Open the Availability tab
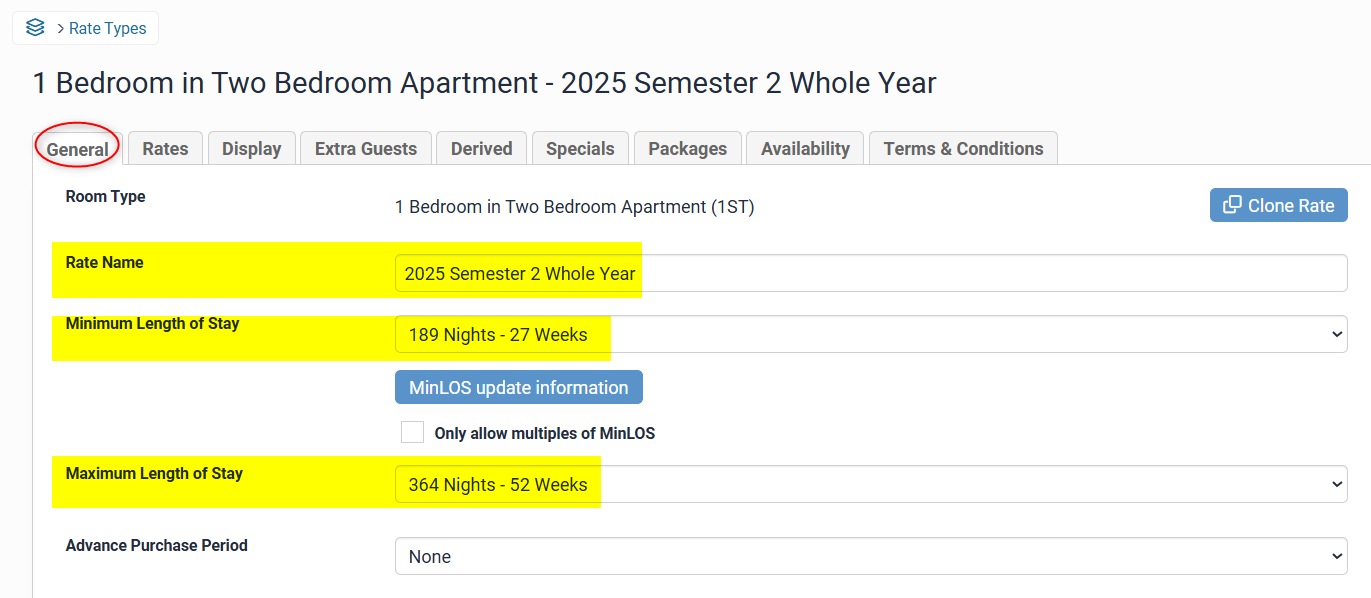The width and height of the screenshot is (1371, 598). 805,149
